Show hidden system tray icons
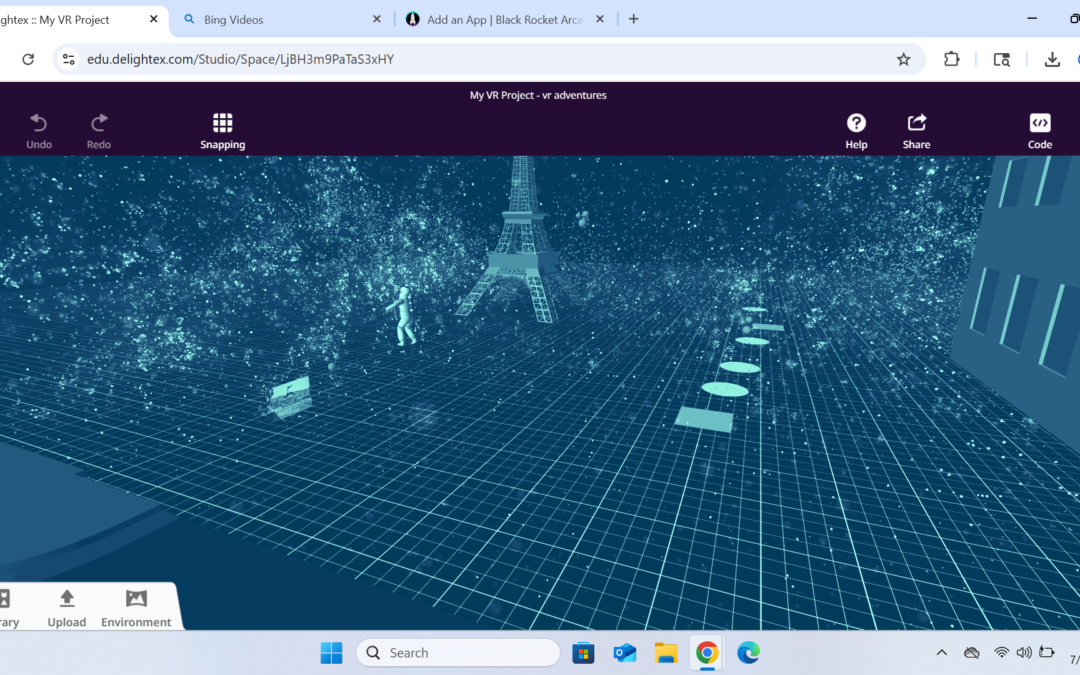Screen dimensions: 1080x675 (x=942, y=652)
